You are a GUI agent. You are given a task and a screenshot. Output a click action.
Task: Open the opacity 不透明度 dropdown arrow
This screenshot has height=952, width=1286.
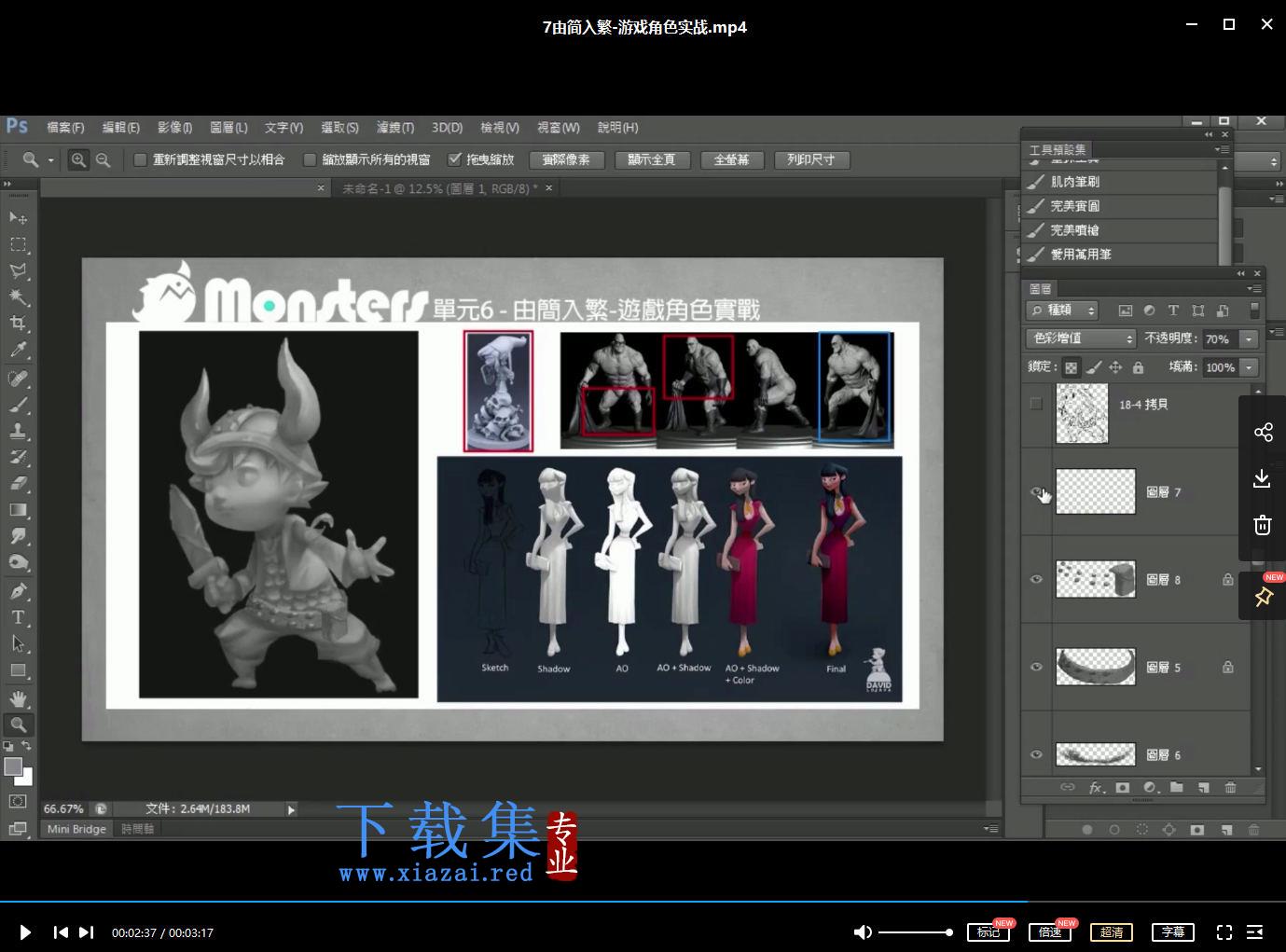click(x=1250, y=339)
